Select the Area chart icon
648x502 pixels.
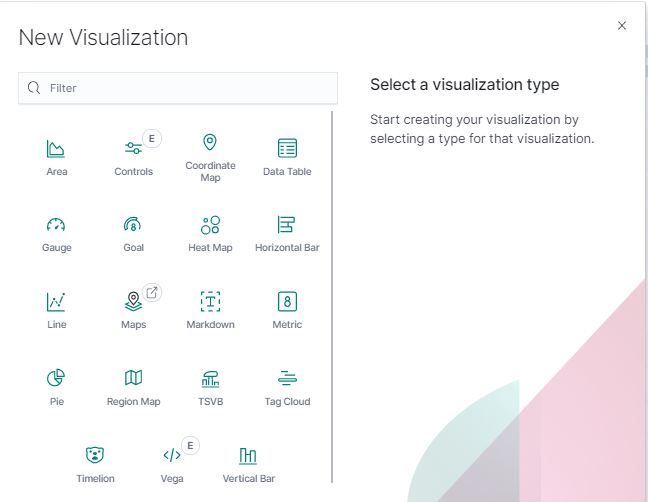[56, 149]
